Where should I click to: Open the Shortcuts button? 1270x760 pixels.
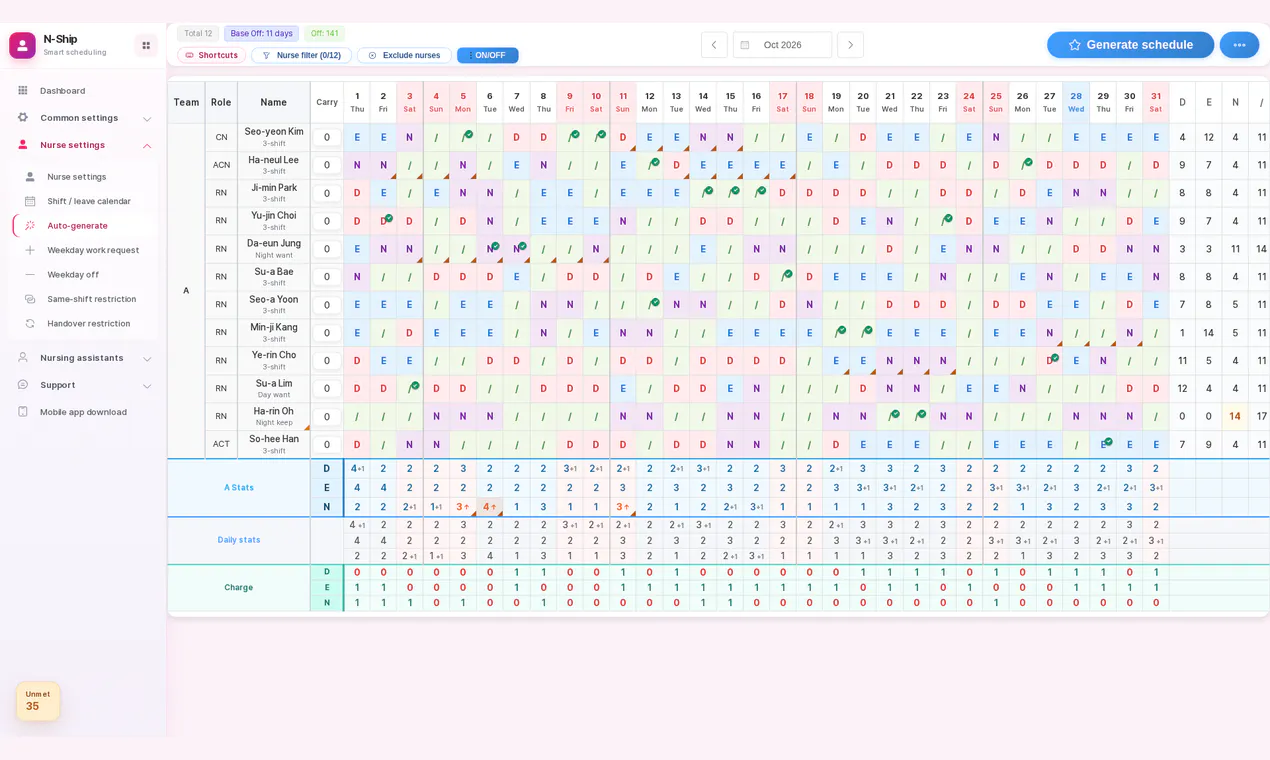click(x=212, y=56)
